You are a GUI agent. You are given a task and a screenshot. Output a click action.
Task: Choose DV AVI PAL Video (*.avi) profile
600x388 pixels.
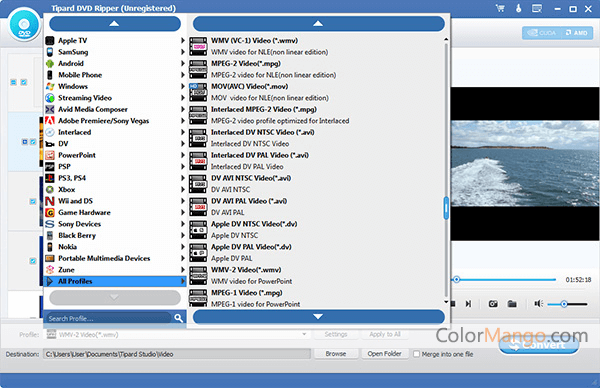coord(316,207)
